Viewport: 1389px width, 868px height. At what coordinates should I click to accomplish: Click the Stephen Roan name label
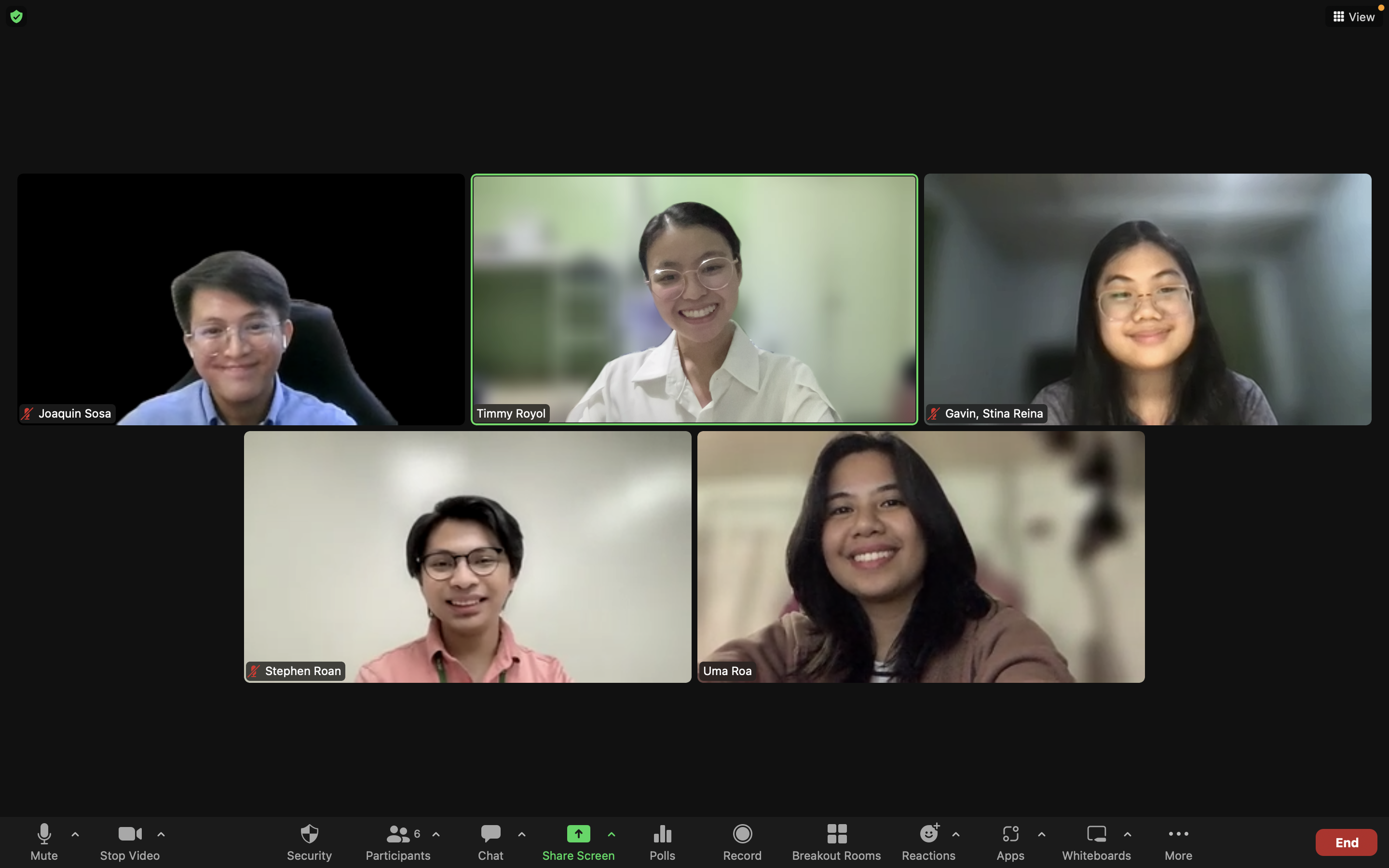[x=303, y=671]
